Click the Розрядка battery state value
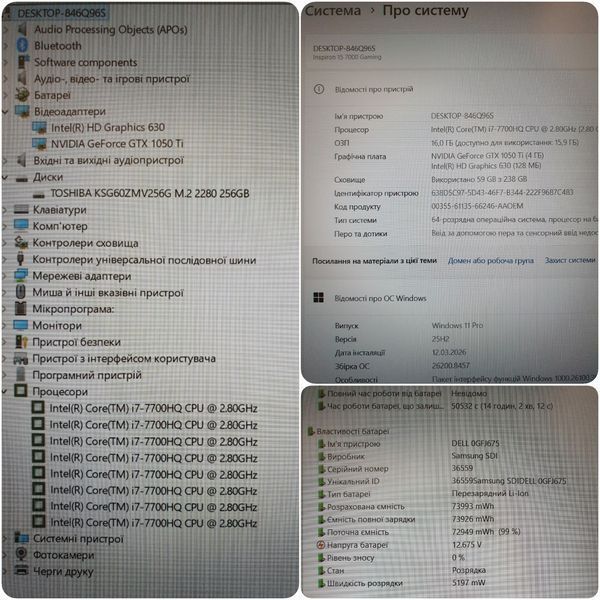 (x=469, y=570)
